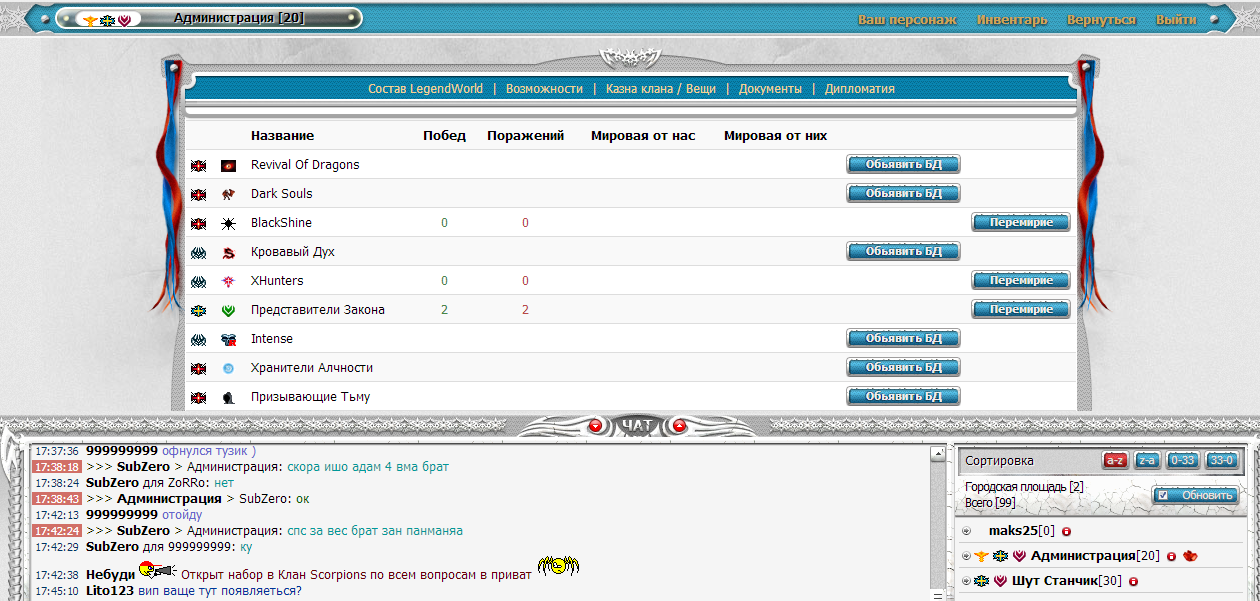Viewport: 1260px width, 601px height.
Task: Open Состав LegendWorld tab
Action: click(425, 89)
